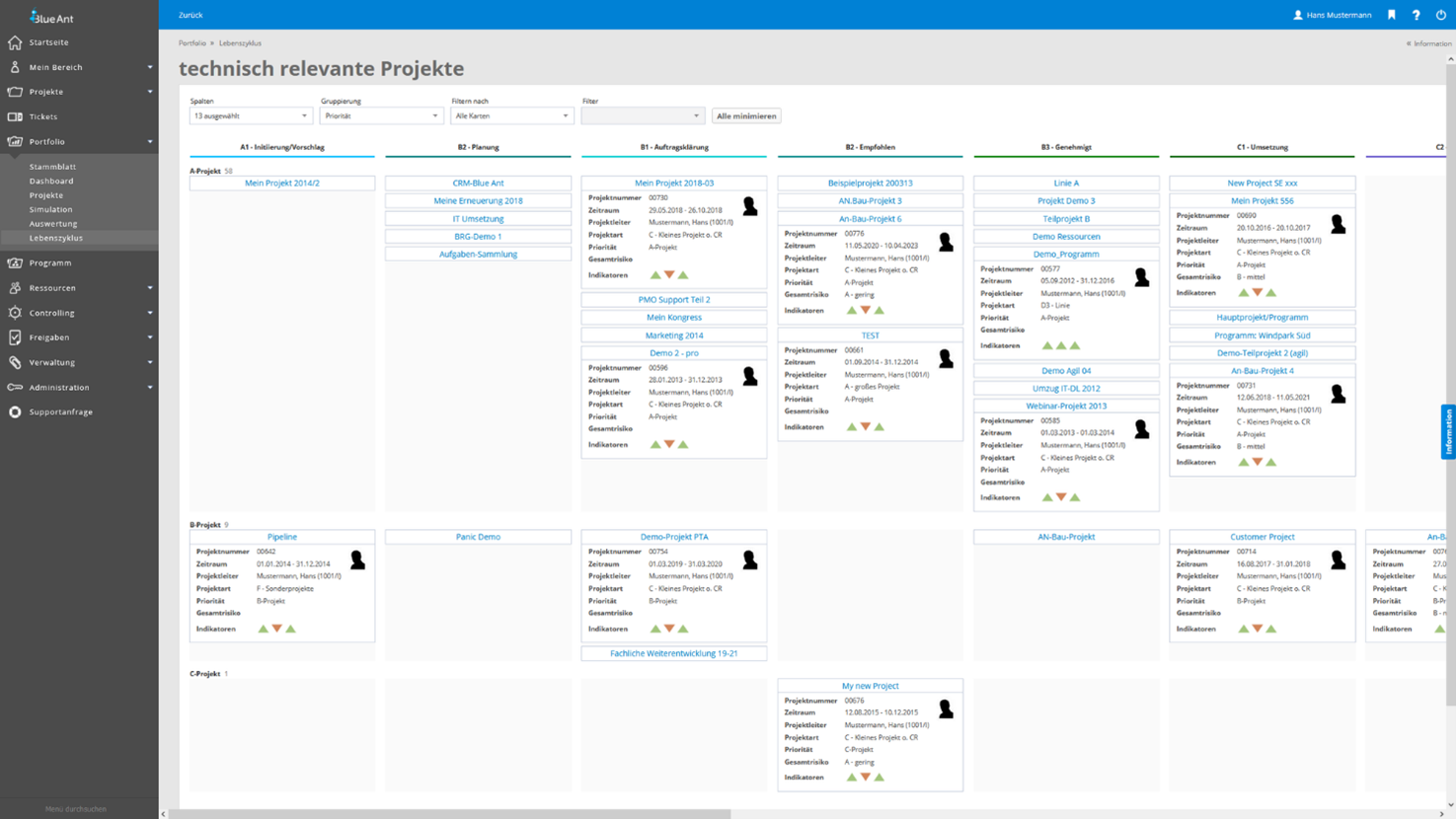The height and width of the screenshot is (819, 1456).
Task: Click the Alle minimieren button
Action: pos(746,116)
